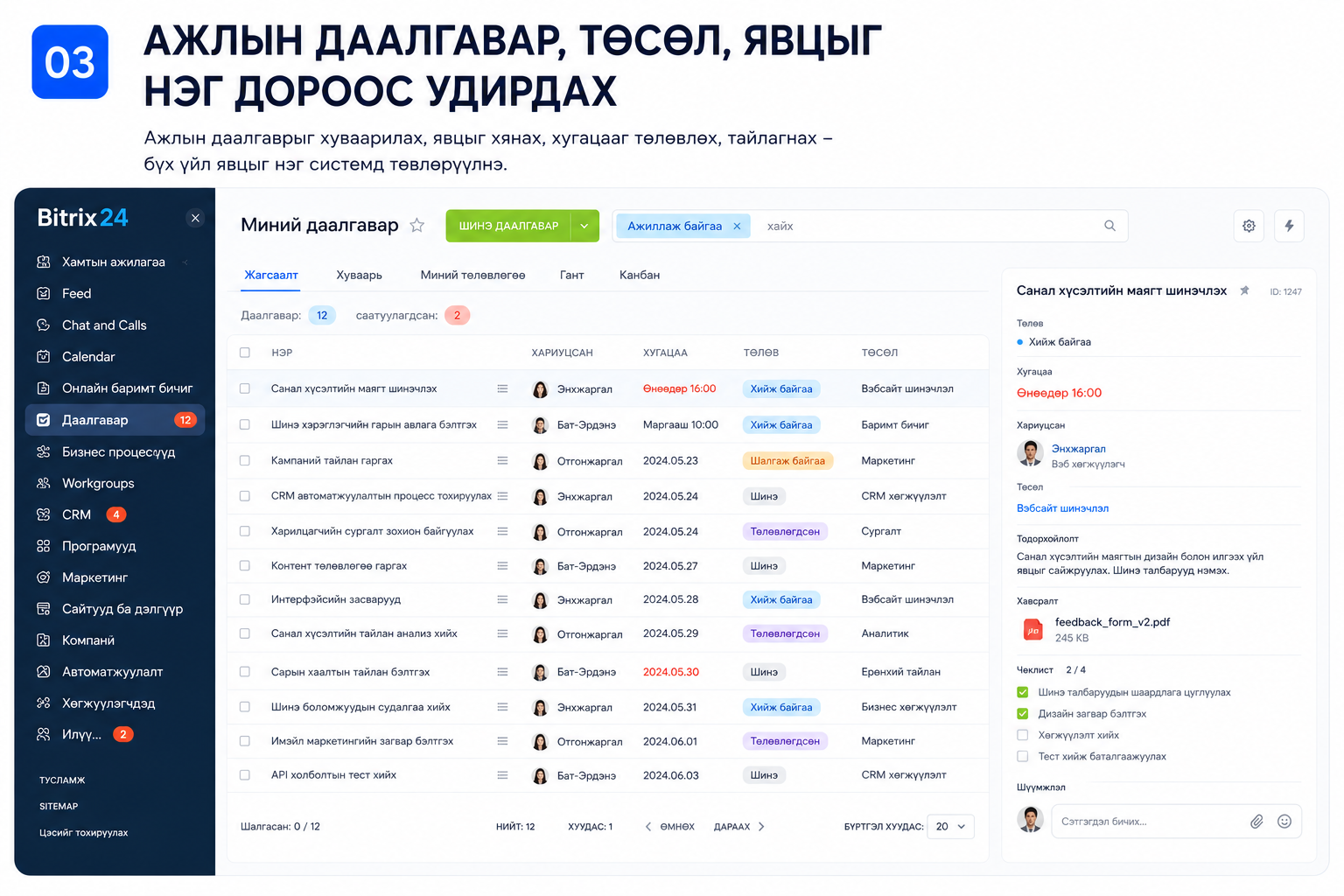This screenshot has width=1344, height=896.
Task: Open Онлайн баримт бичиг in sidebar
Action: [127, 388]
